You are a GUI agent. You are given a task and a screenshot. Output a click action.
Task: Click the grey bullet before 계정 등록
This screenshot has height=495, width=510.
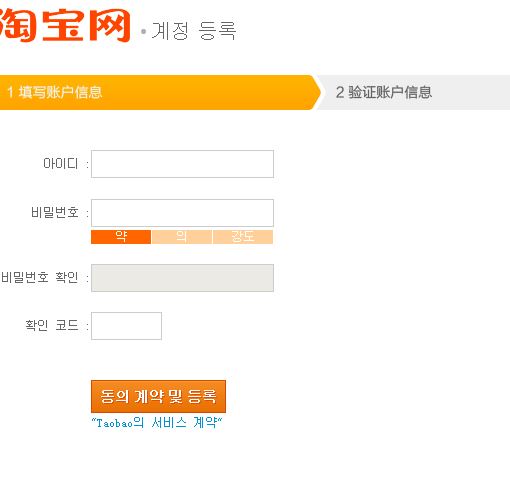[144, 32]
